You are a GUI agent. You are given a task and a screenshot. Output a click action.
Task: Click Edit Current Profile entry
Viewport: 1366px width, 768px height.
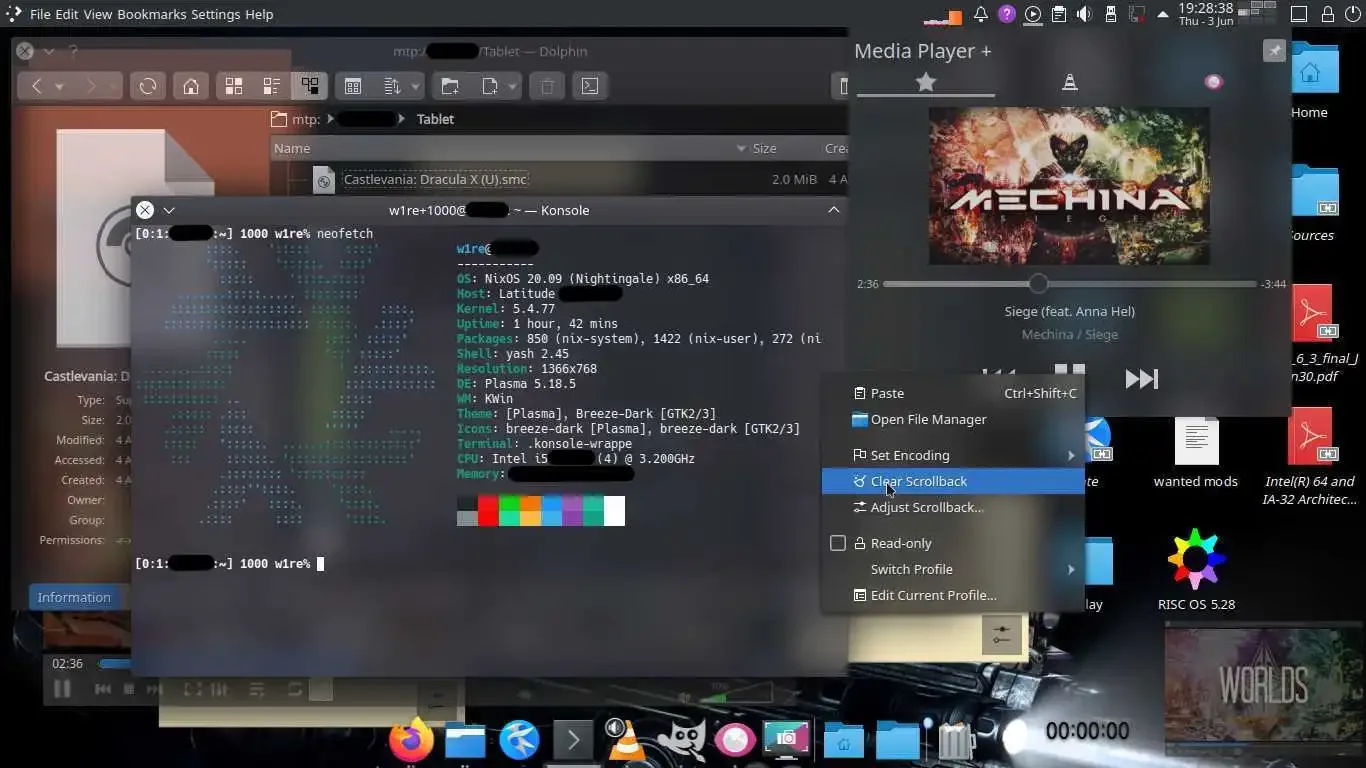tap(953, 595)
